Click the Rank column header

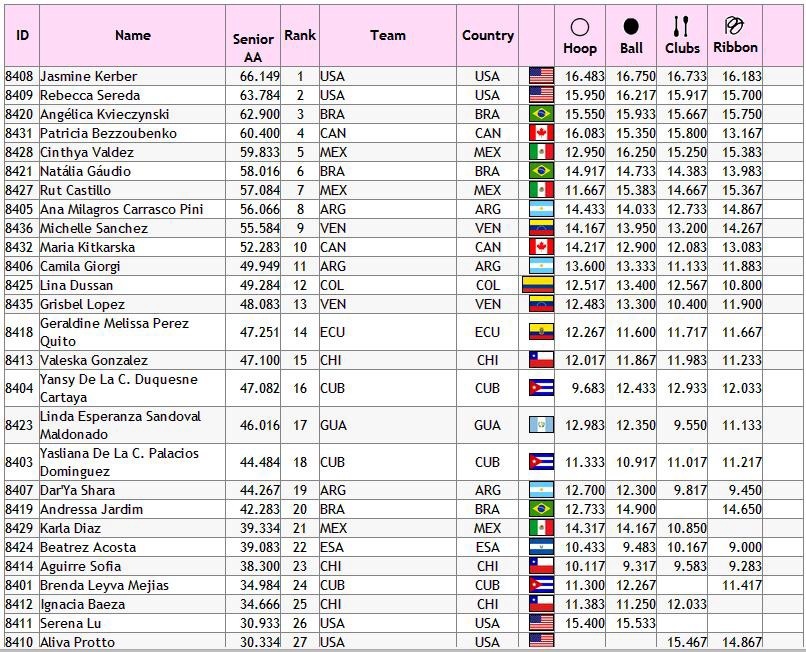point(300,35)
